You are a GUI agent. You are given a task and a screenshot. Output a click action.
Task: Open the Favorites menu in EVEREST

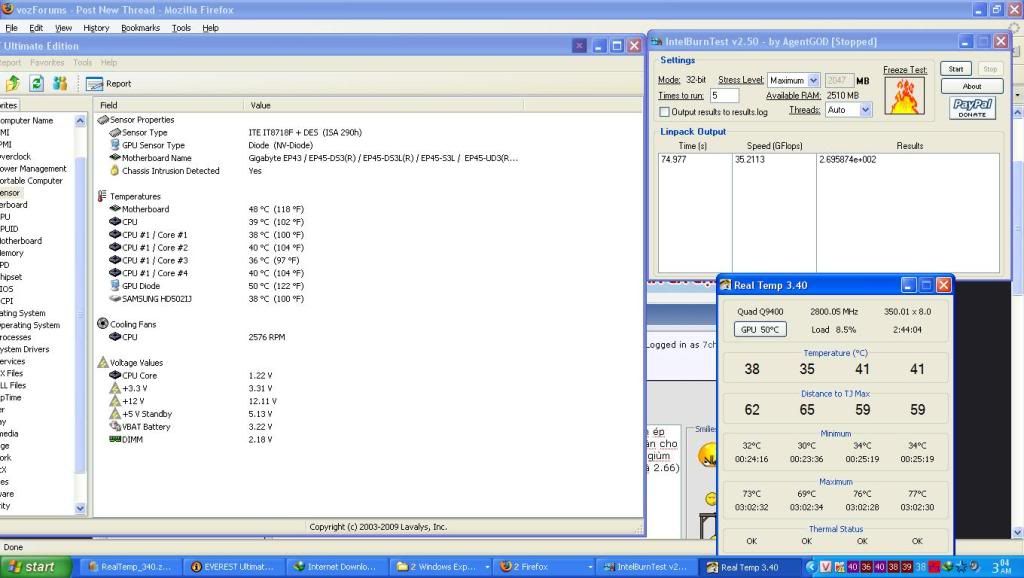tap(47, 63)
